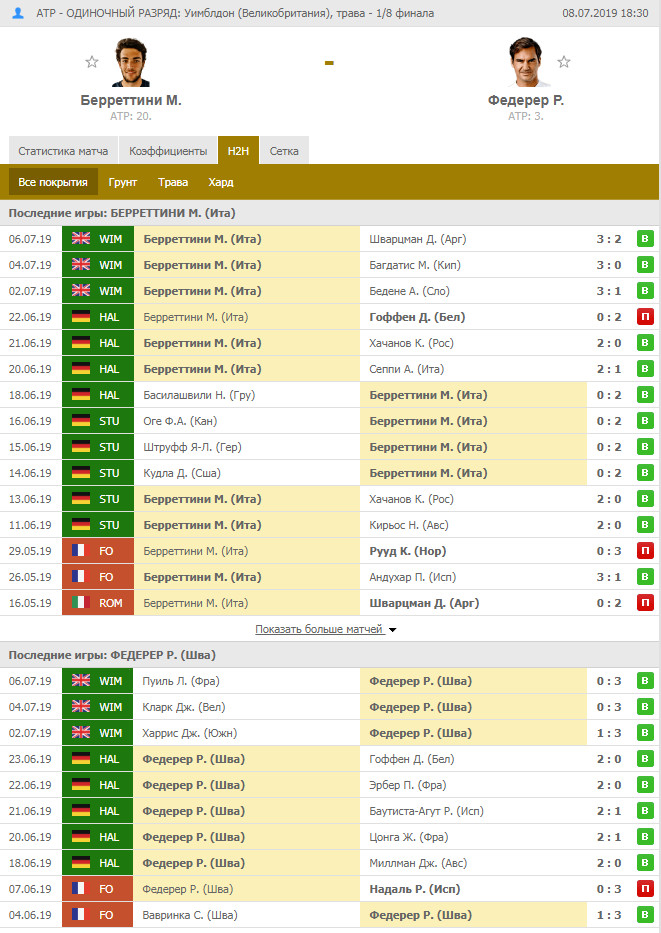The width and height of the screenshot is (661, 933).
Task: Open match against Бедене А. (Сло)
Action: point(409,291)
